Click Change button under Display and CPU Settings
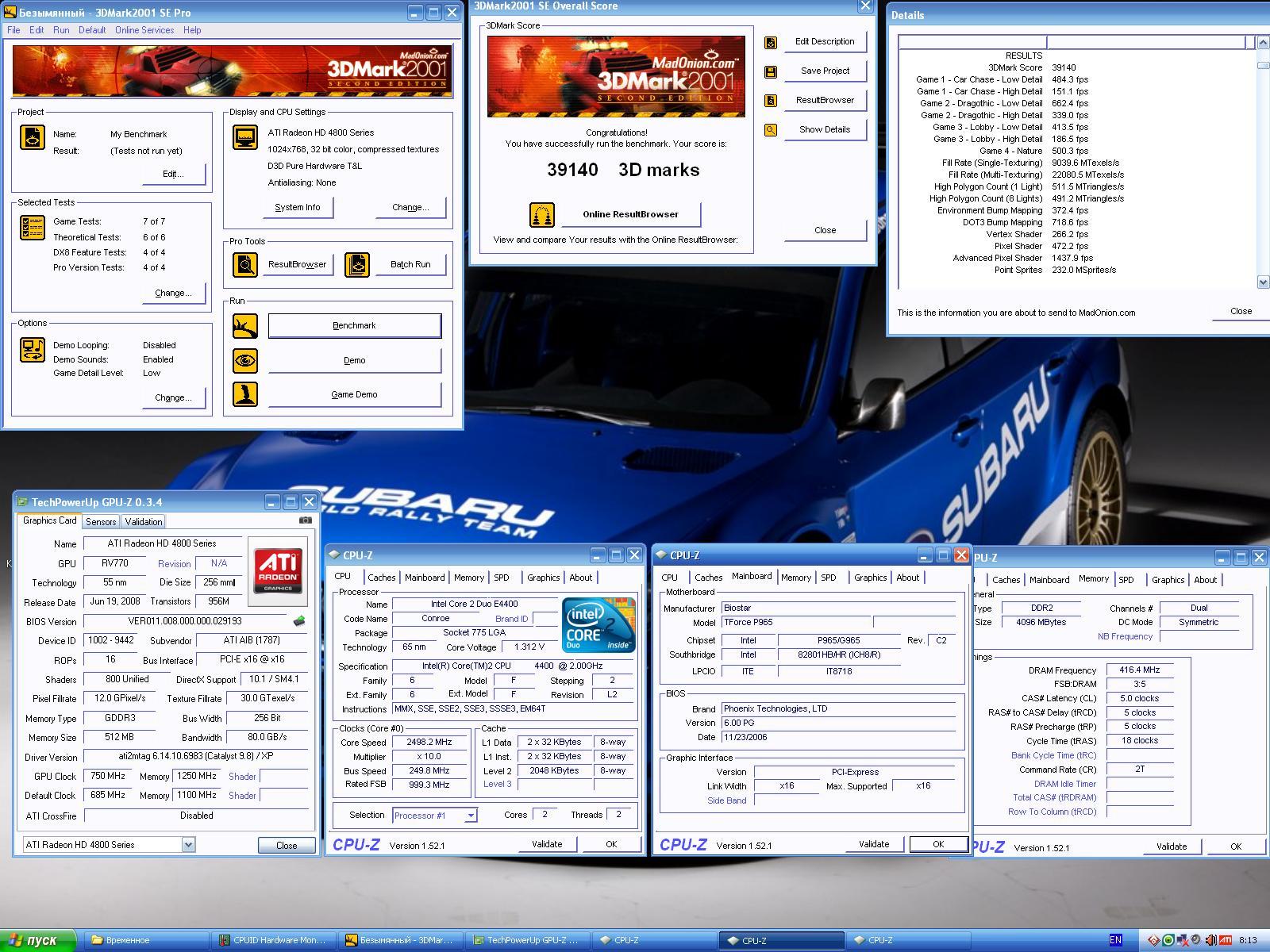 click(x=410, y=207)
